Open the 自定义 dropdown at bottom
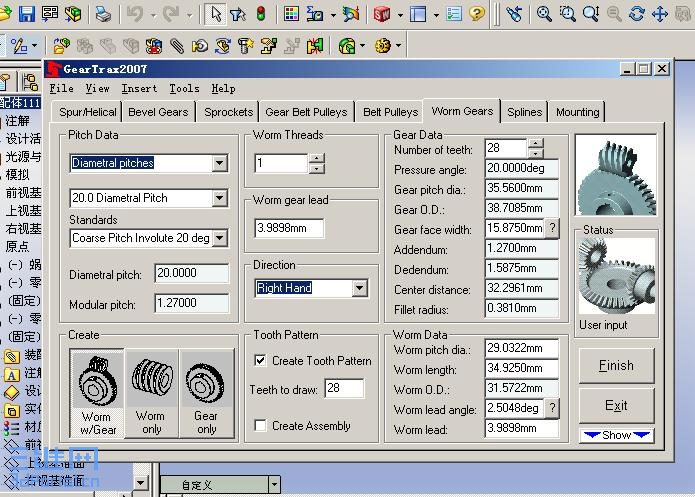The height and width of the screenshot is (497, 695). (274, 485)
